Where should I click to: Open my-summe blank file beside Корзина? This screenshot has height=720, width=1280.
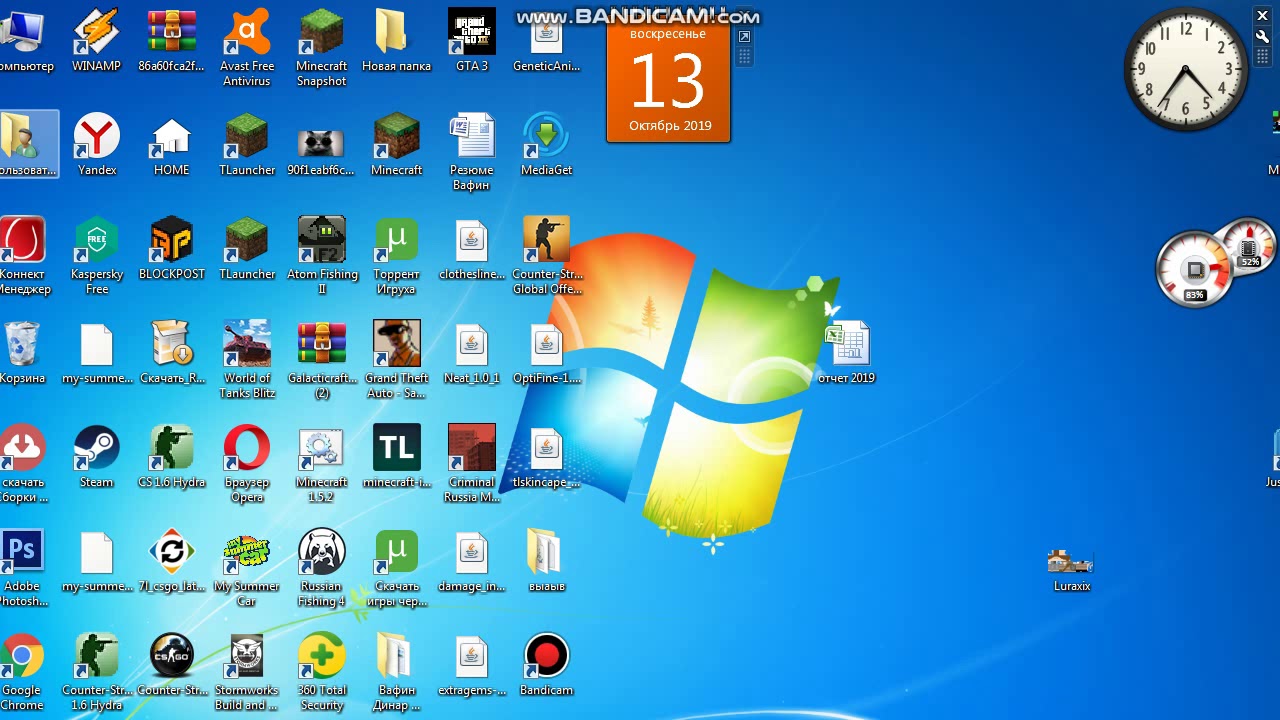pos(97,352)
